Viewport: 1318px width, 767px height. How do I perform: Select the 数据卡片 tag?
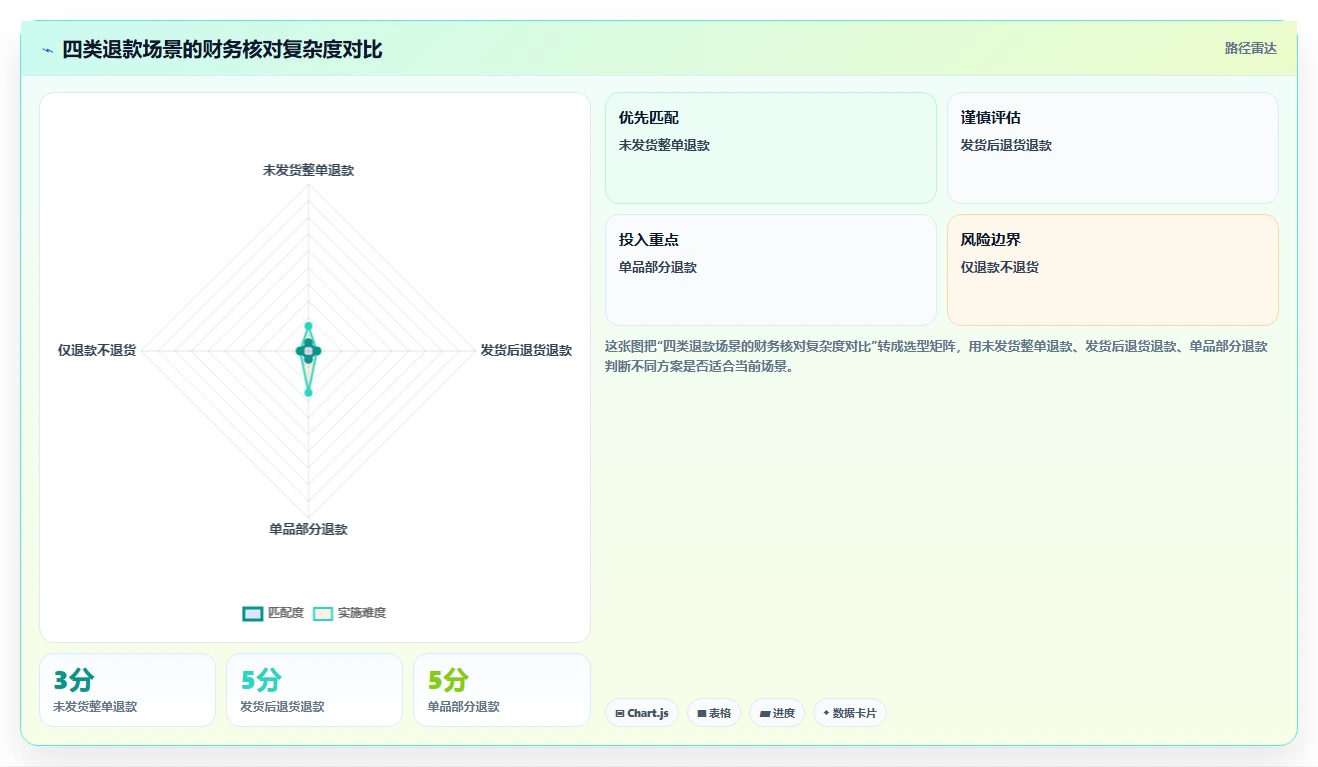[x=850, y=713]
